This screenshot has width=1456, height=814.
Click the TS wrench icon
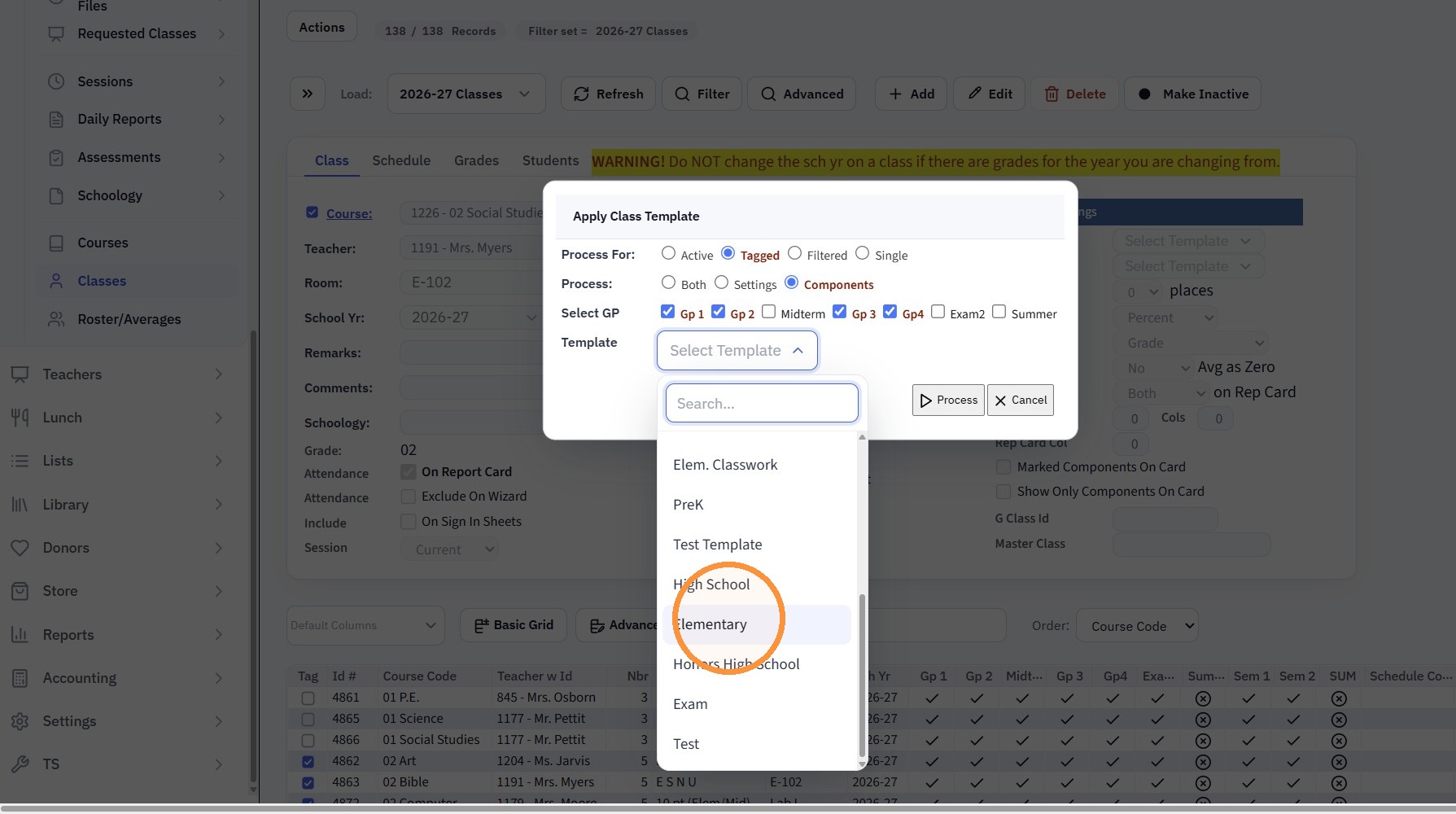[x=20, y=764]
